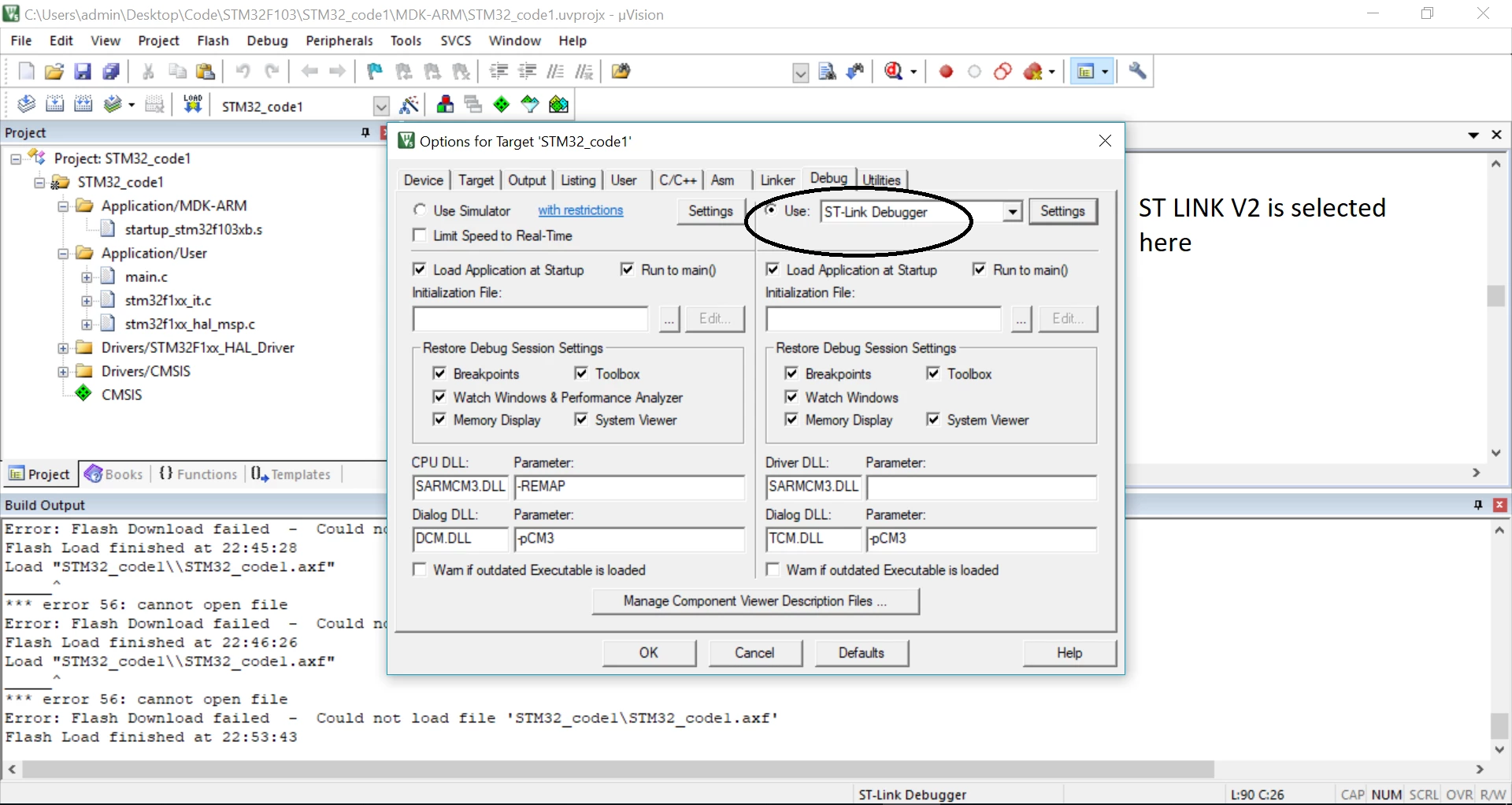Switch to the Utilities tab
Image resolution: width=1512 pixels, height=805 pixels.
(x=881, y=180)
